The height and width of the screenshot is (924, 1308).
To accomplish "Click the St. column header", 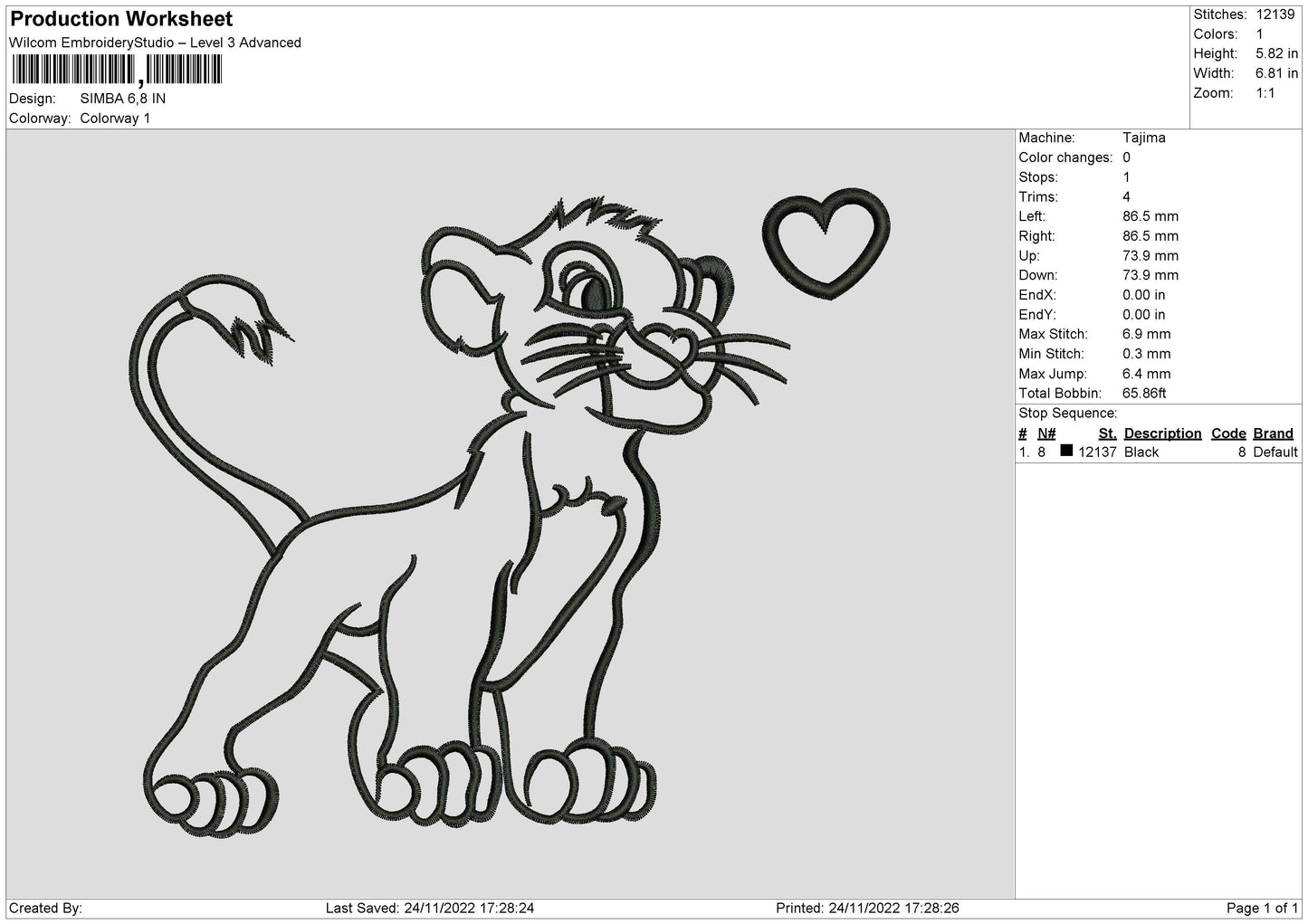I will pyautogui.click(x=1107, y=433).
